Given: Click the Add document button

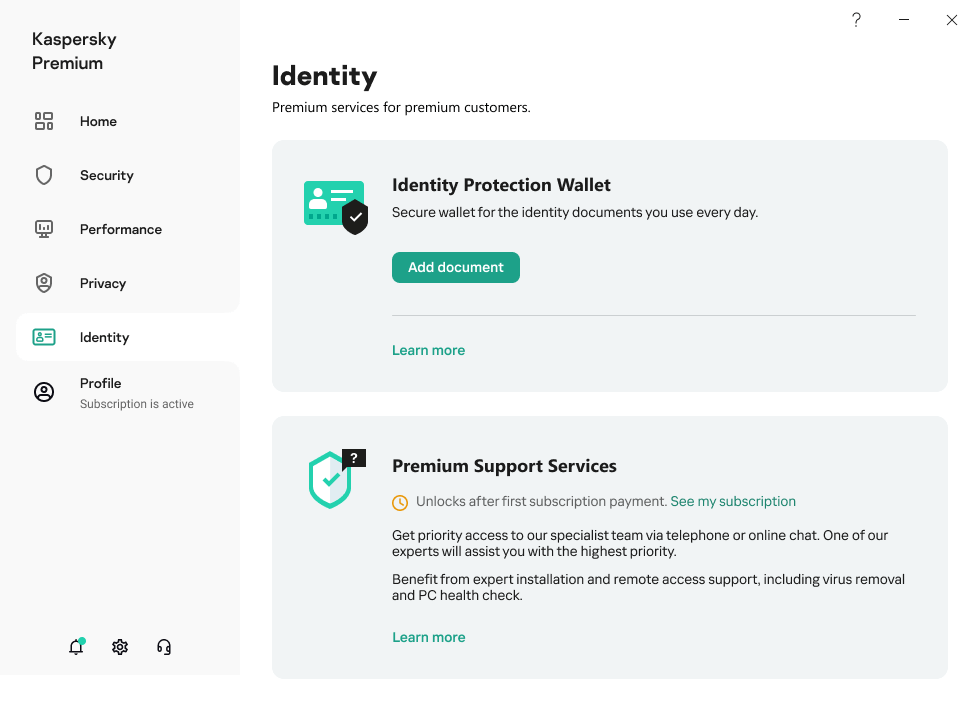Looking at the screenshot, I should tap(456, 267).
